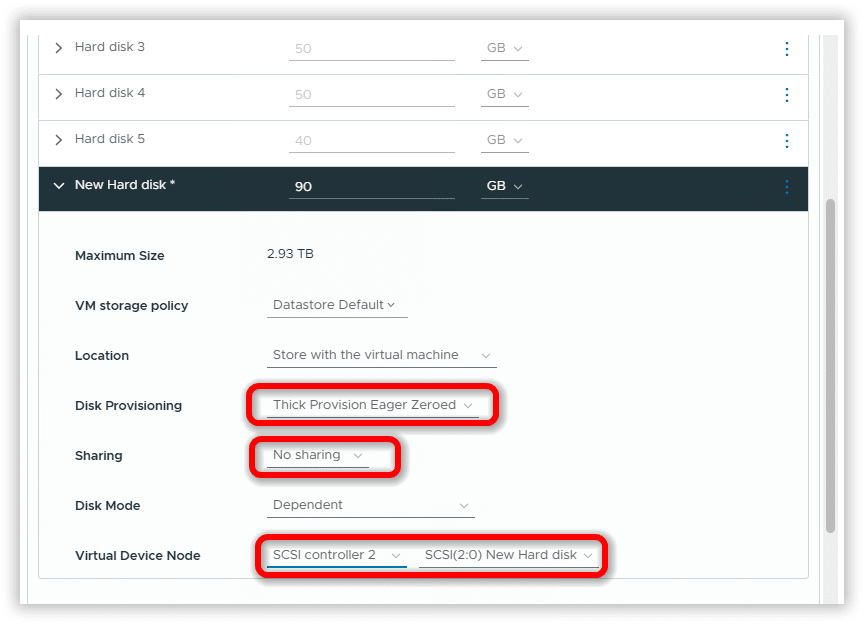
Task: Open the Disk Mode Dependent dropdown
Action: (x=370, y=506)
